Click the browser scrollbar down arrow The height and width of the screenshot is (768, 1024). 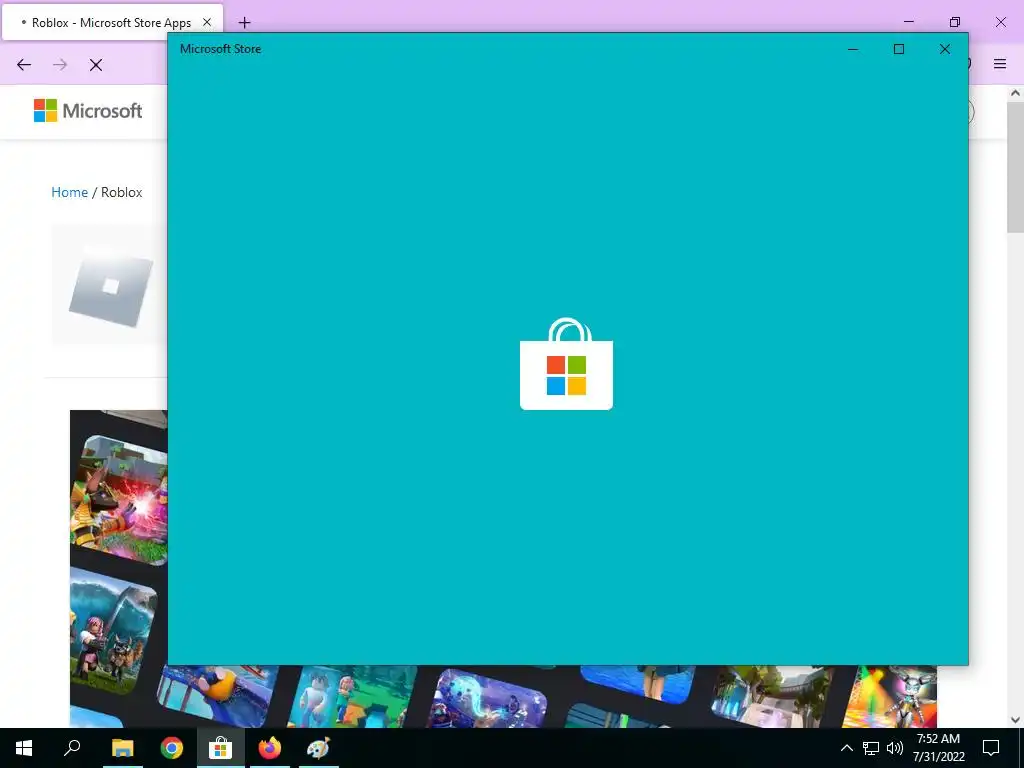pyautogui.click(x=1015, y=720)
